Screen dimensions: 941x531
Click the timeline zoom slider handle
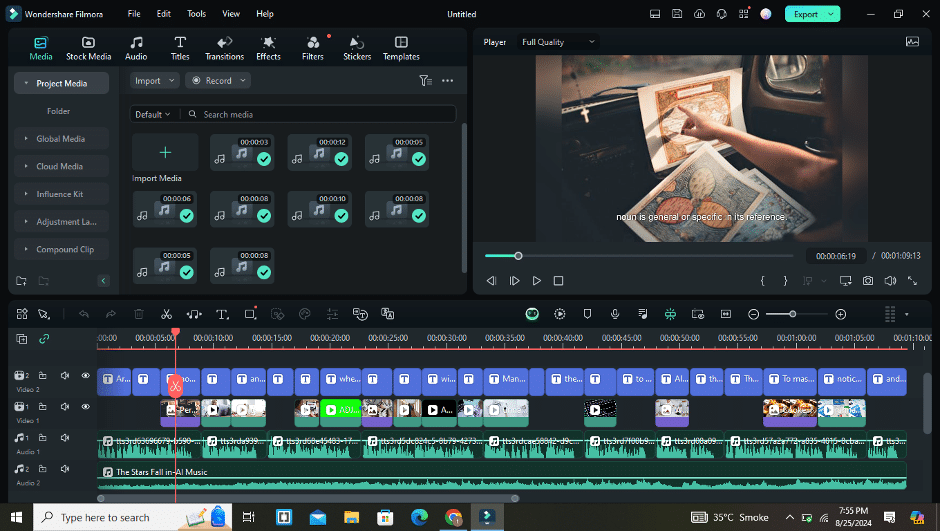tap(793, 314)
